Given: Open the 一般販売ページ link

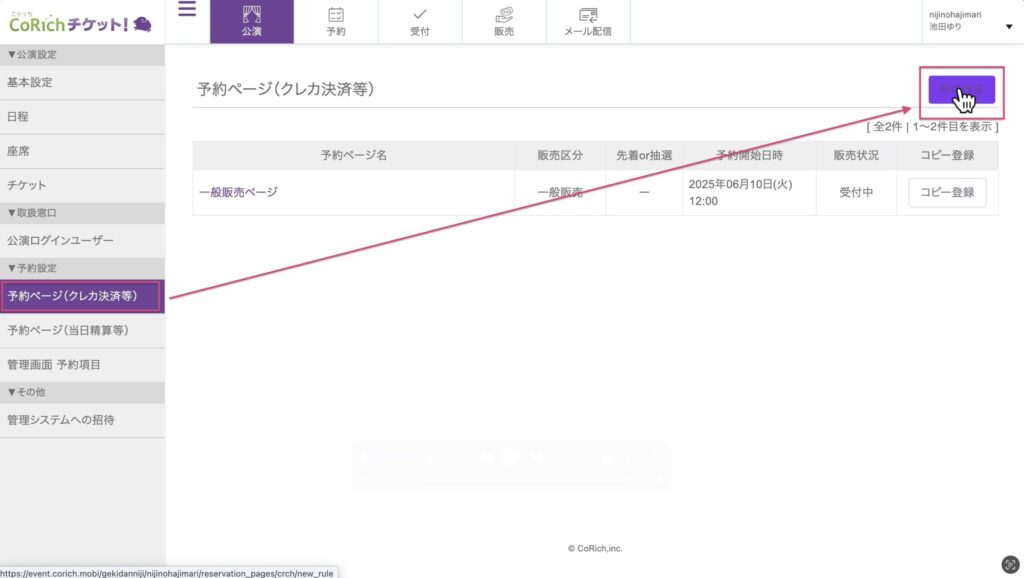Looking at the screenshot, I should (238, 192).
